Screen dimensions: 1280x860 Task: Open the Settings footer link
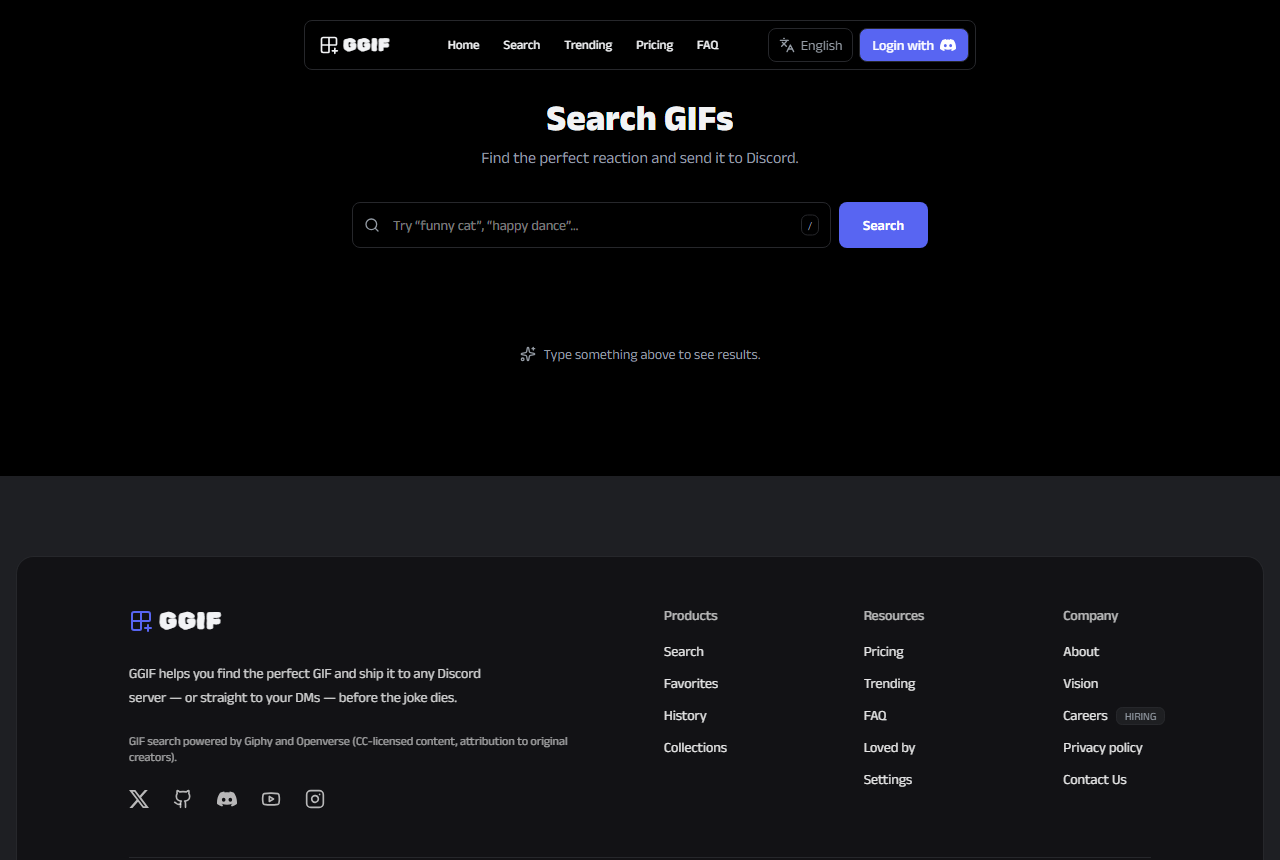888,780
